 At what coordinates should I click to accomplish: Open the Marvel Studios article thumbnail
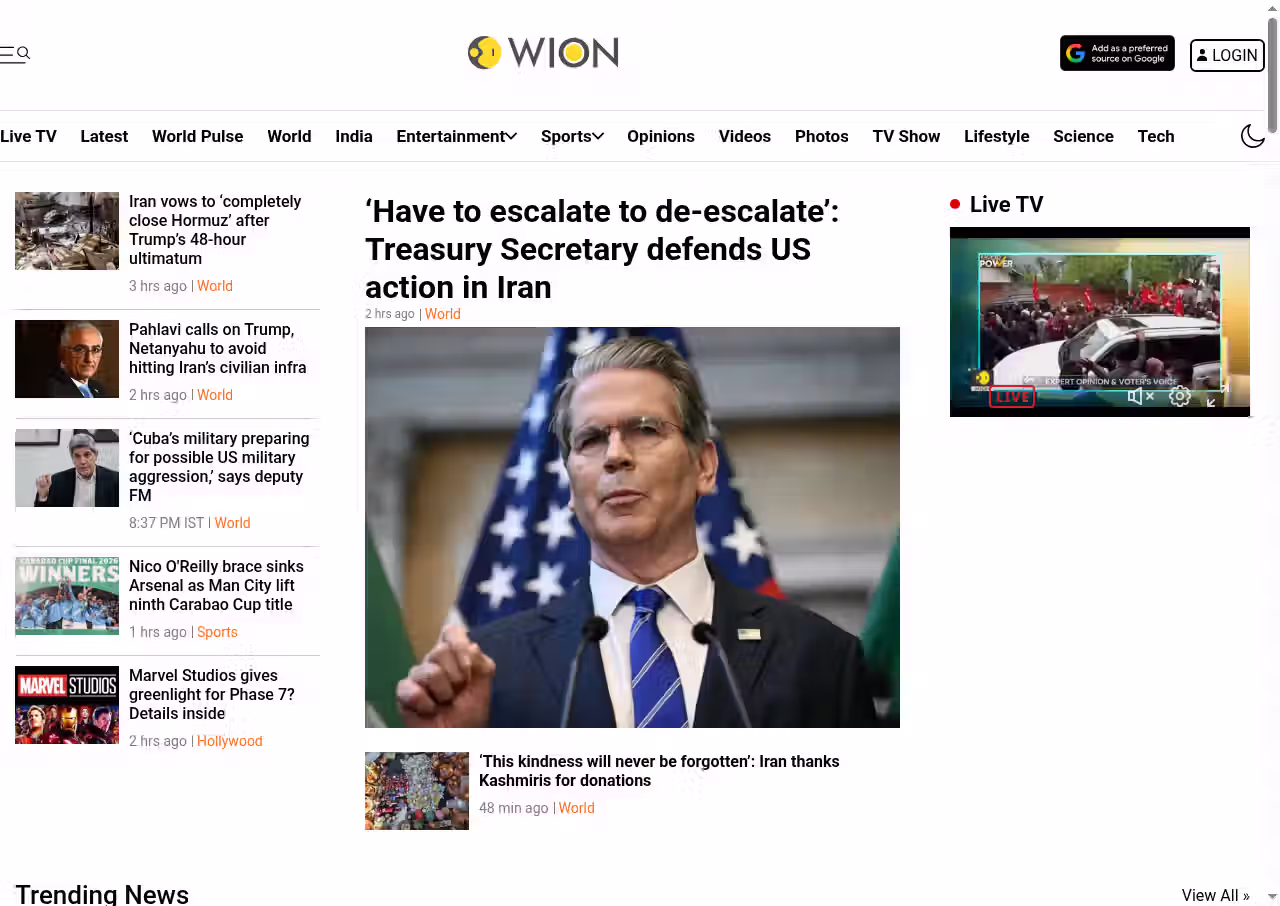(67, 705)
